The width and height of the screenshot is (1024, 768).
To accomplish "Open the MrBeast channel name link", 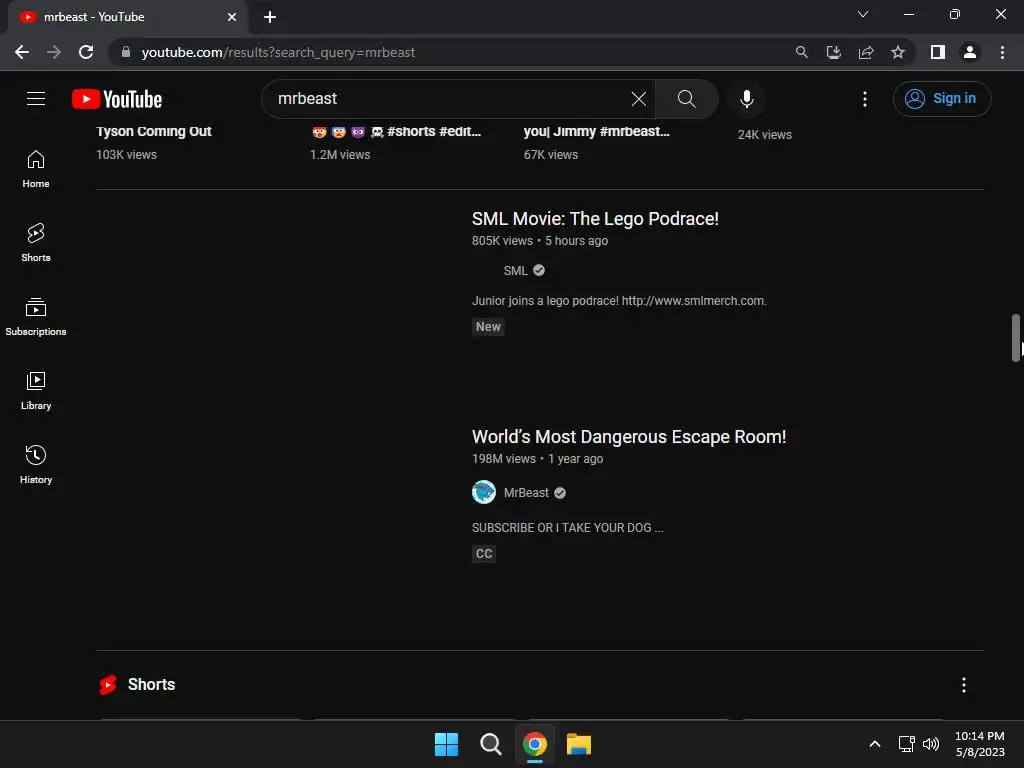I will pyautogui.click(x=526, y=493).
